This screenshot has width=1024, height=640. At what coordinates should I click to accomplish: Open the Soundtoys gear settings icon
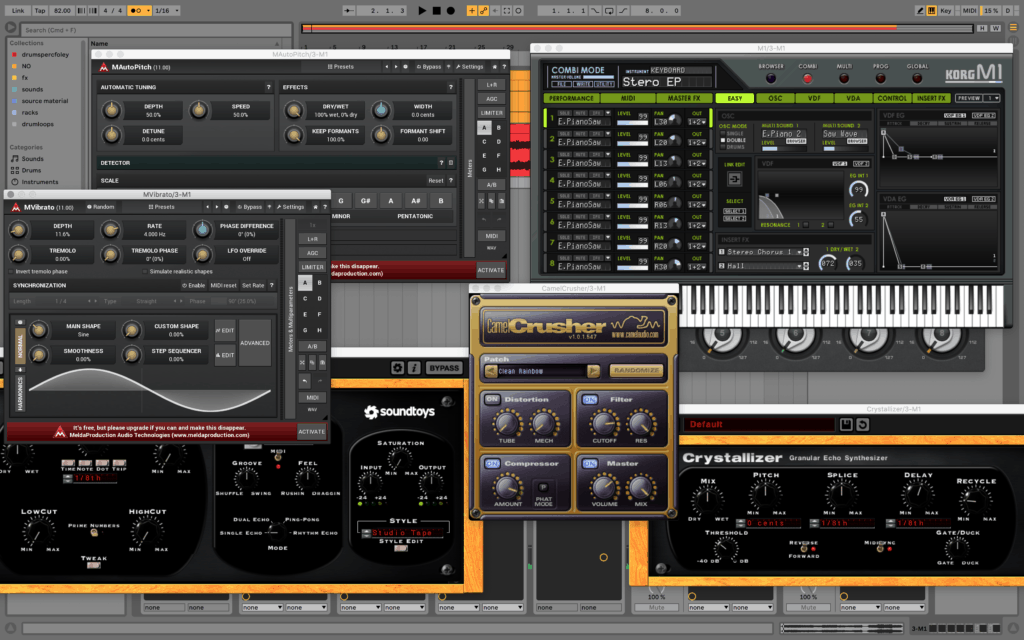coord(397,368)
